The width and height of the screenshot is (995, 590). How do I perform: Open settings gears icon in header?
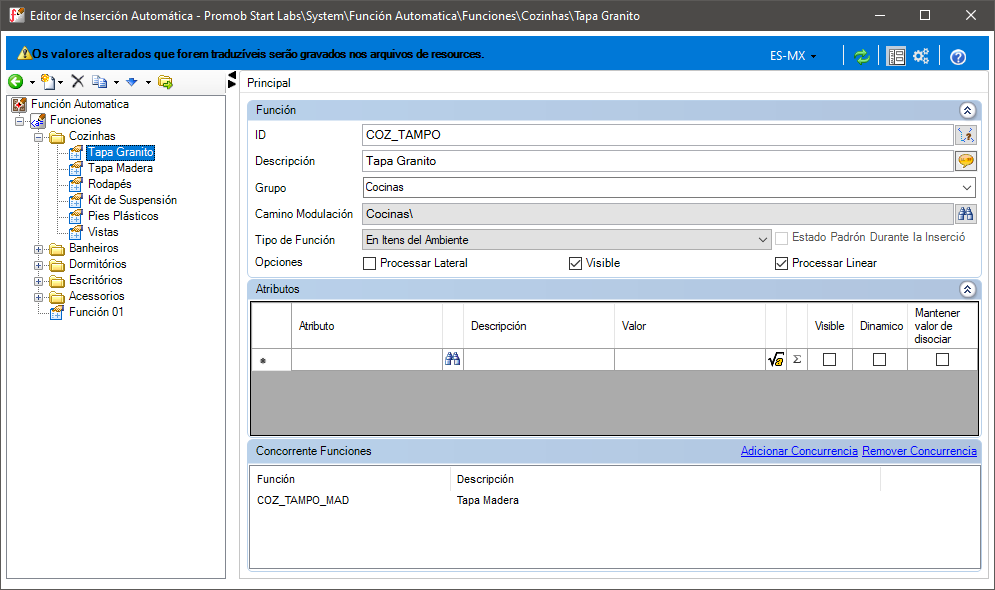pos(921,56)
